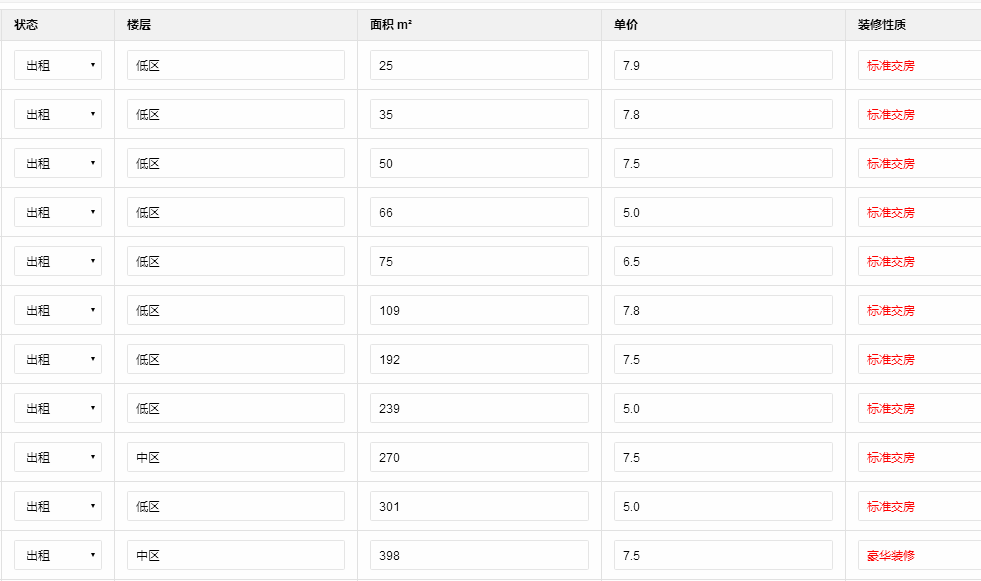Click the 低区 floor field in the 50 area row
The height and width of the screenshot is (581, 981).
click(236, 163)
